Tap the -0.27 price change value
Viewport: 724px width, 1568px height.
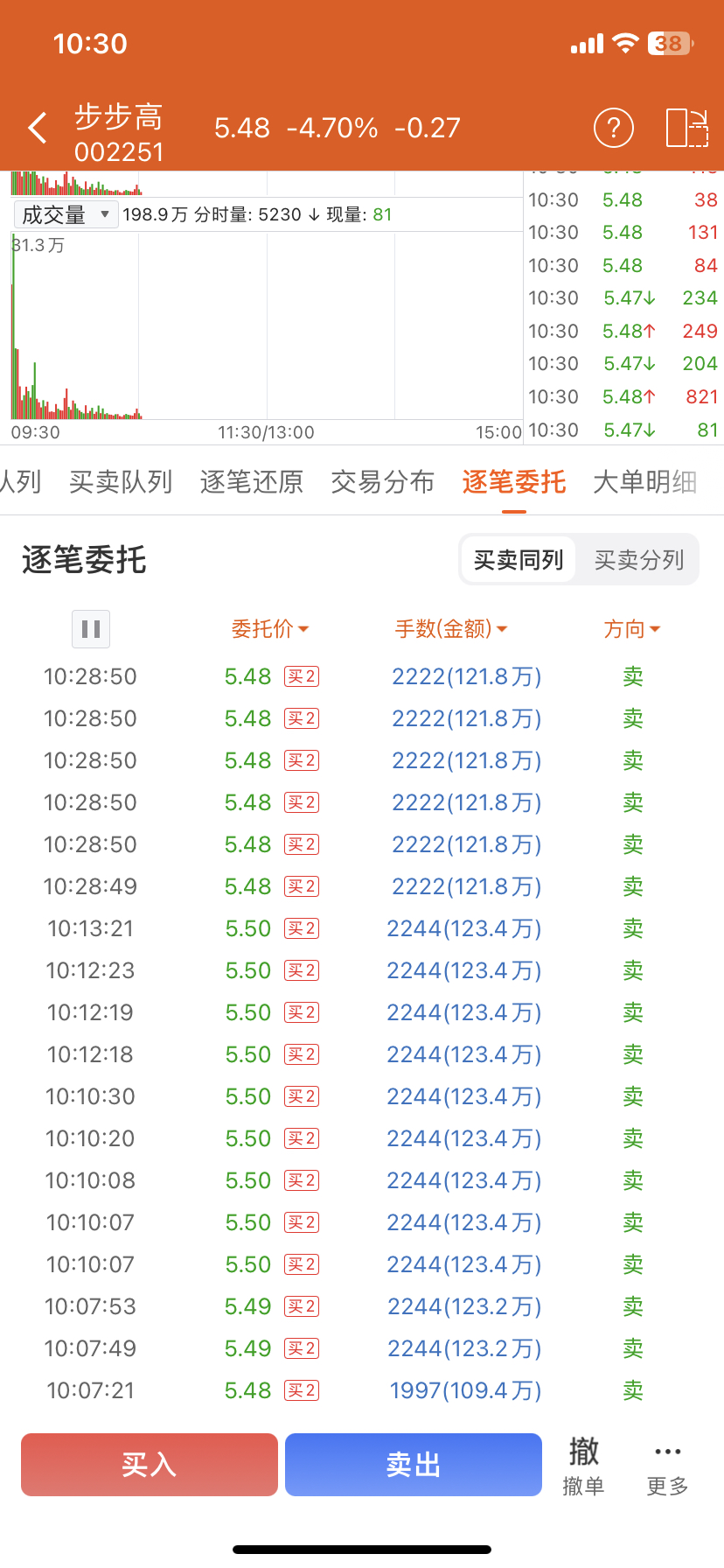(x=428, y=128)
